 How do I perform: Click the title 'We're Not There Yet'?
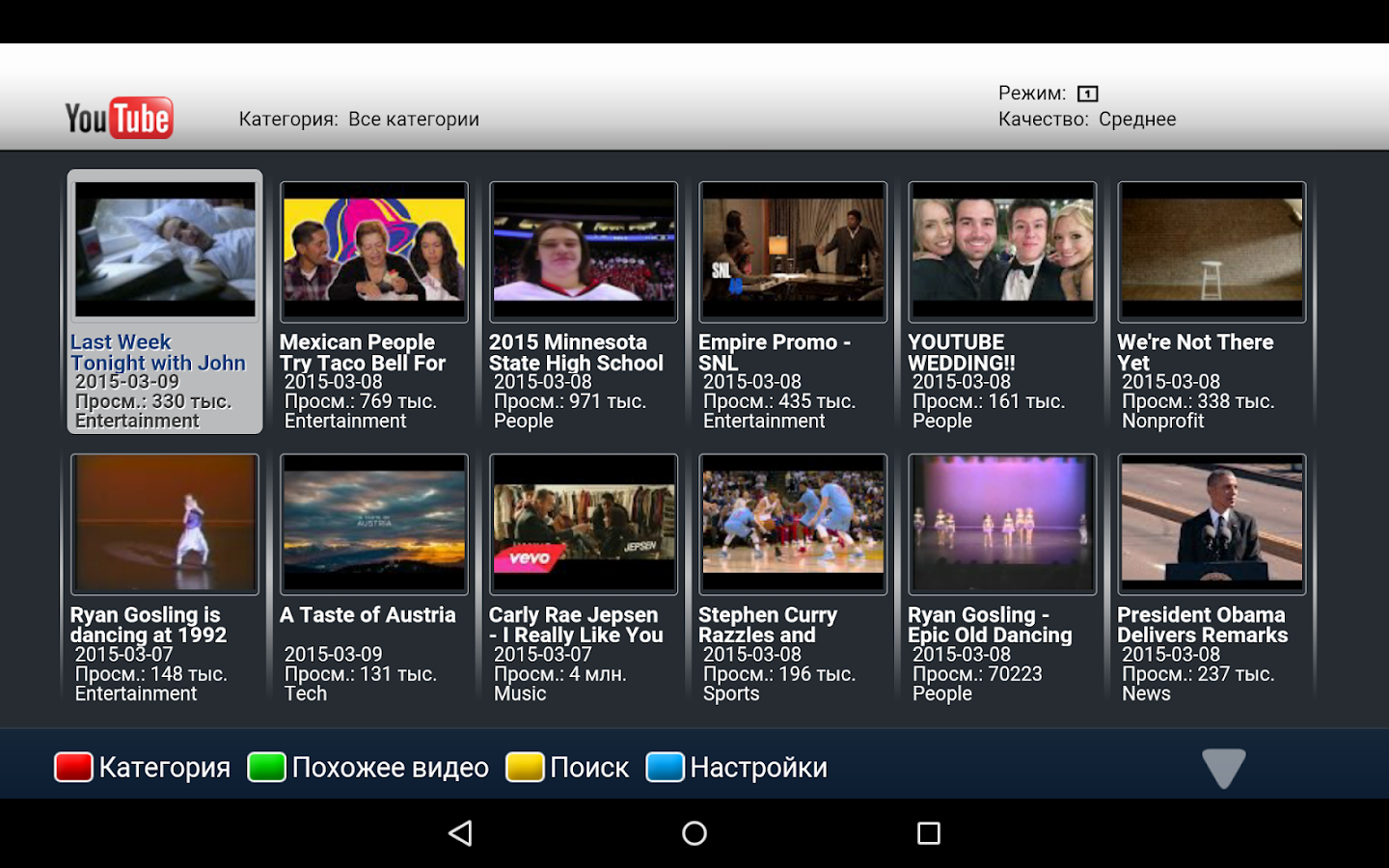[x=1195, y=352]
